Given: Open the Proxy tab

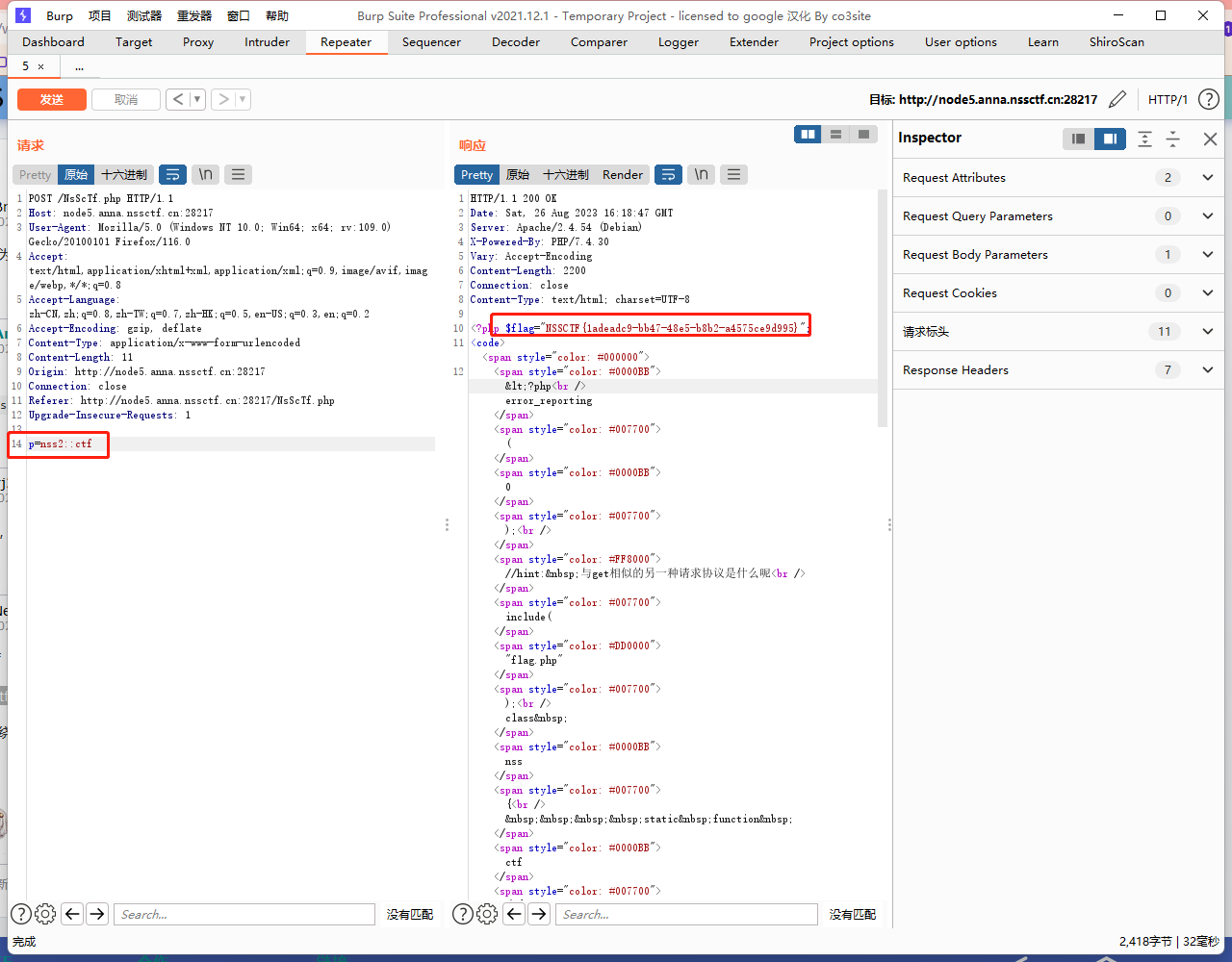Looking at the screenshot, I should [198, 41].
